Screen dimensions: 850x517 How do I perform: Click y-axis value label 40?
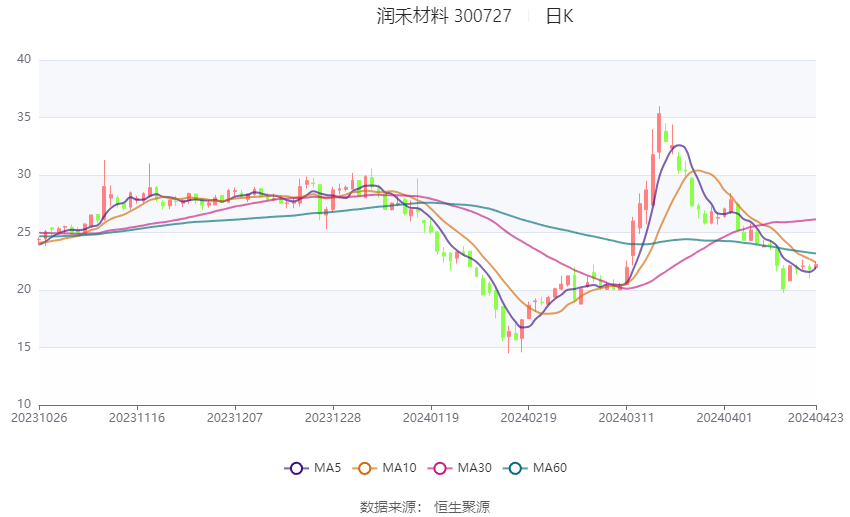tap(24, 59)
